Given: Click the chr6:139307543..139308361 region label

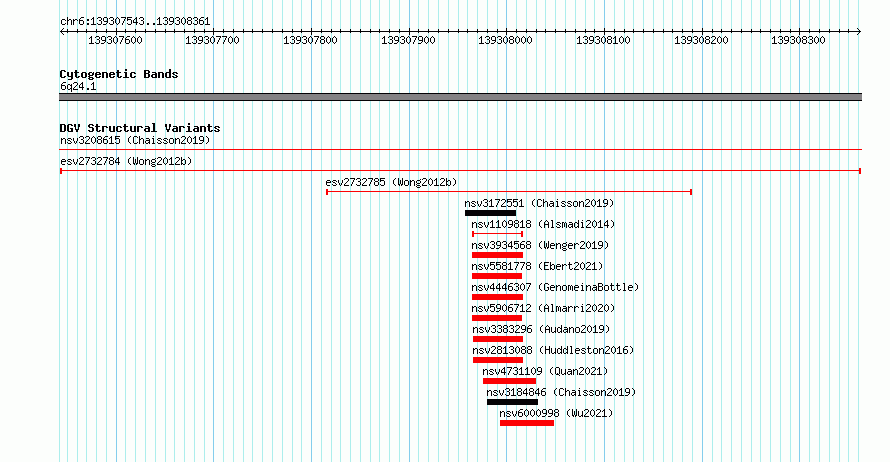Looking at the screenshot, I should tap(135, 22).
